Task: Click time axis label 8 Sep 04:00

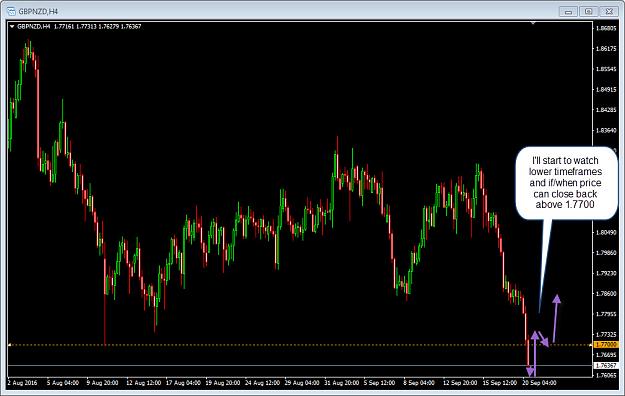Action: pyautogui.click(x=419, y=383)
